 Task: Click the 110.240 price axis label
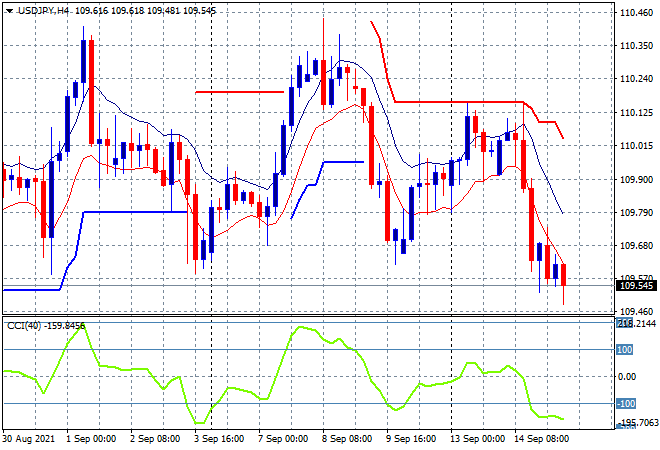pos(636,79)
